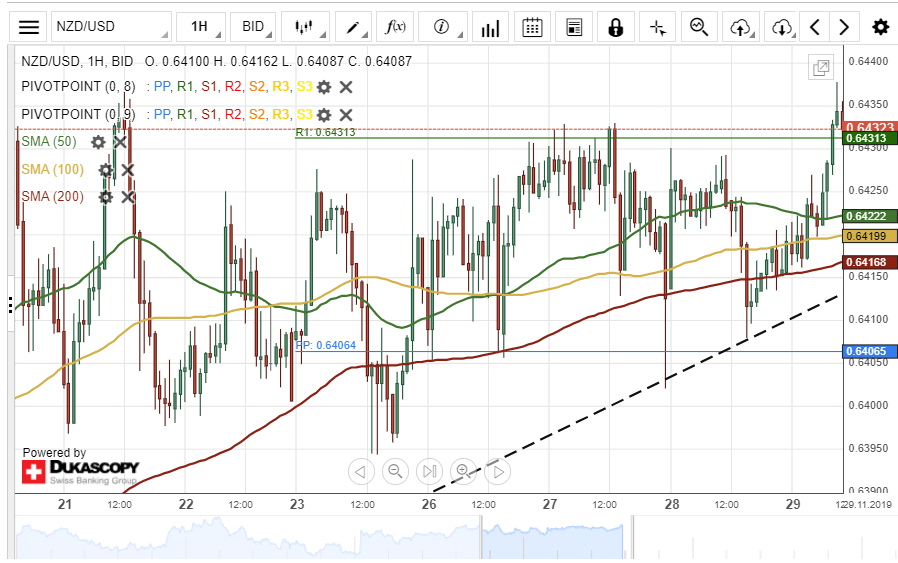This screenshot has height=563, width=898.
Task: Toggle the chart lock icon
Action: pos(615,27)
